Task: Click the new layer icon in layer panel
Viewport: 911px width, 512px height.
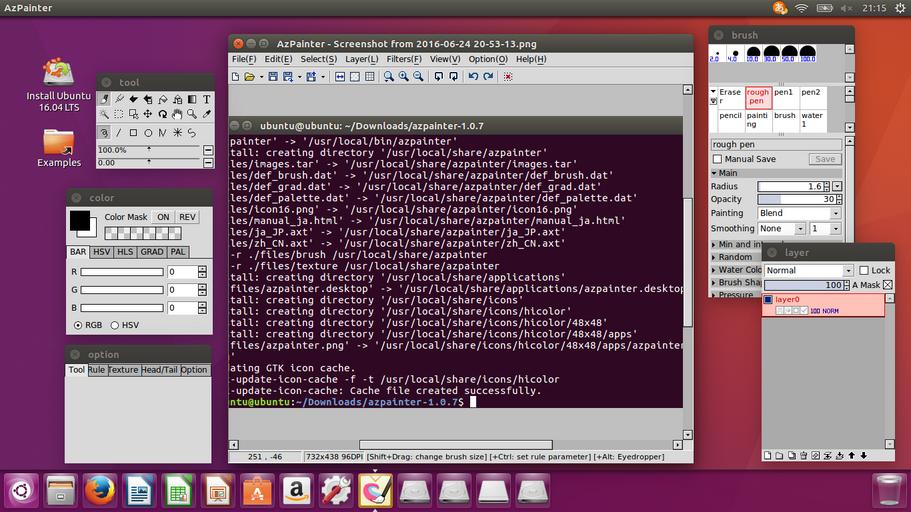Action: click(767, 456)
